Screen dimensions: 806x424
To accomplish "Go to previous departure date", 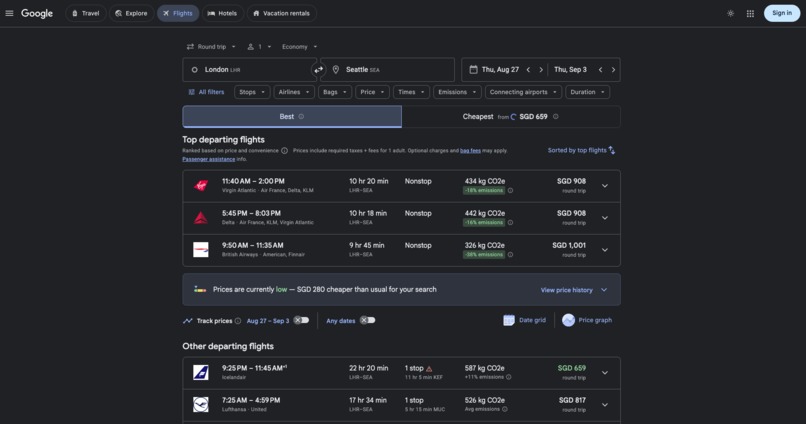I will 528,69.
